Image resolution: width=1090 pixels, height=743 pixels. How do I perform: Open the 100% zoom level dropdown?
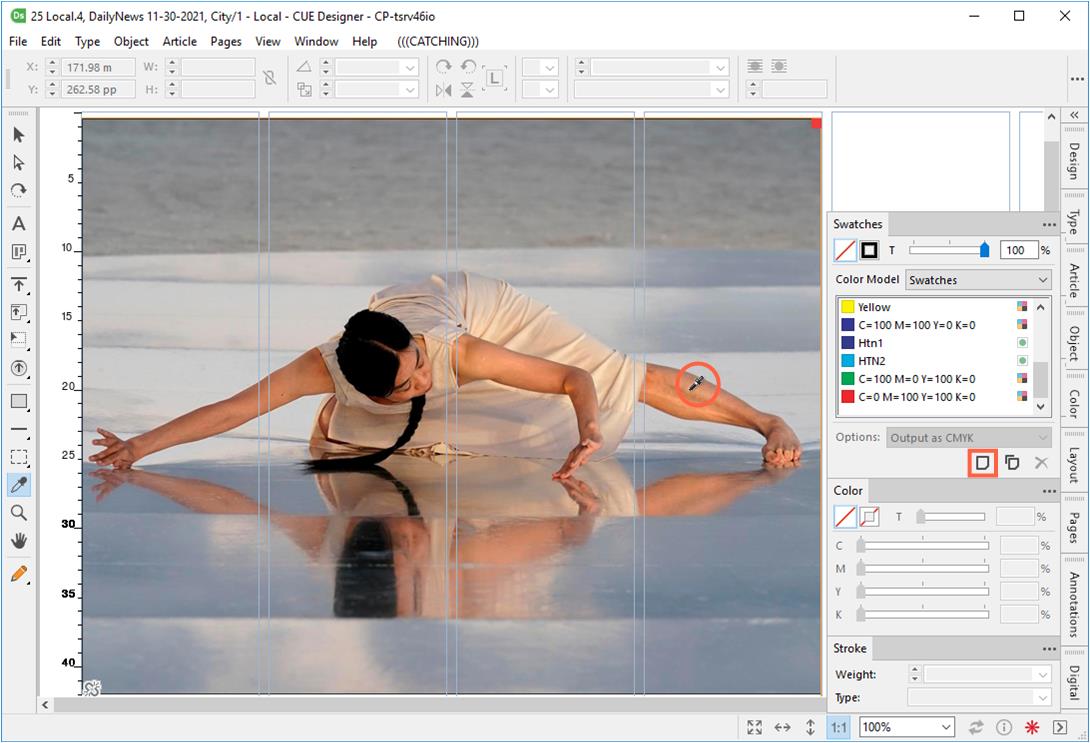[x=907, y=727]
